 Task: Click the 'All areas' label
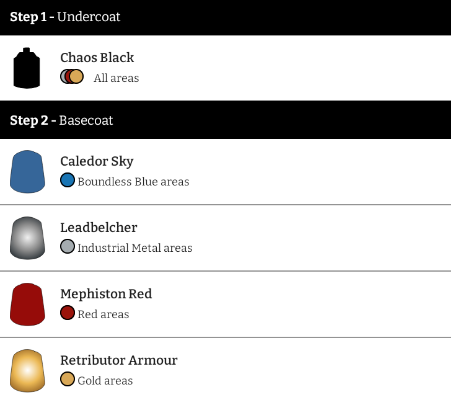click(x=116, y=78)
